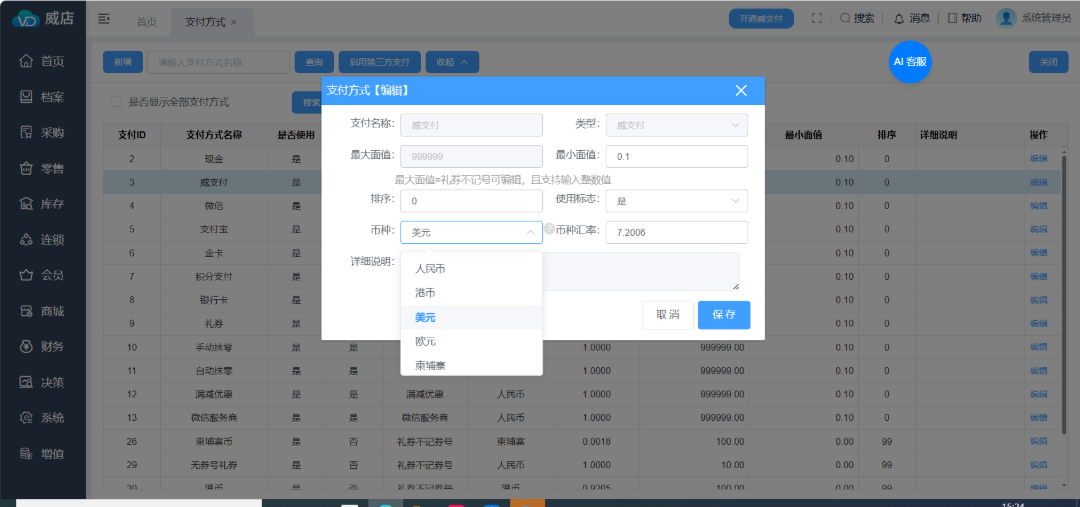Viewport: 1080px width, 507px height.
Task: Click the fullscreen icon in top bar
Action: [816, 18]
